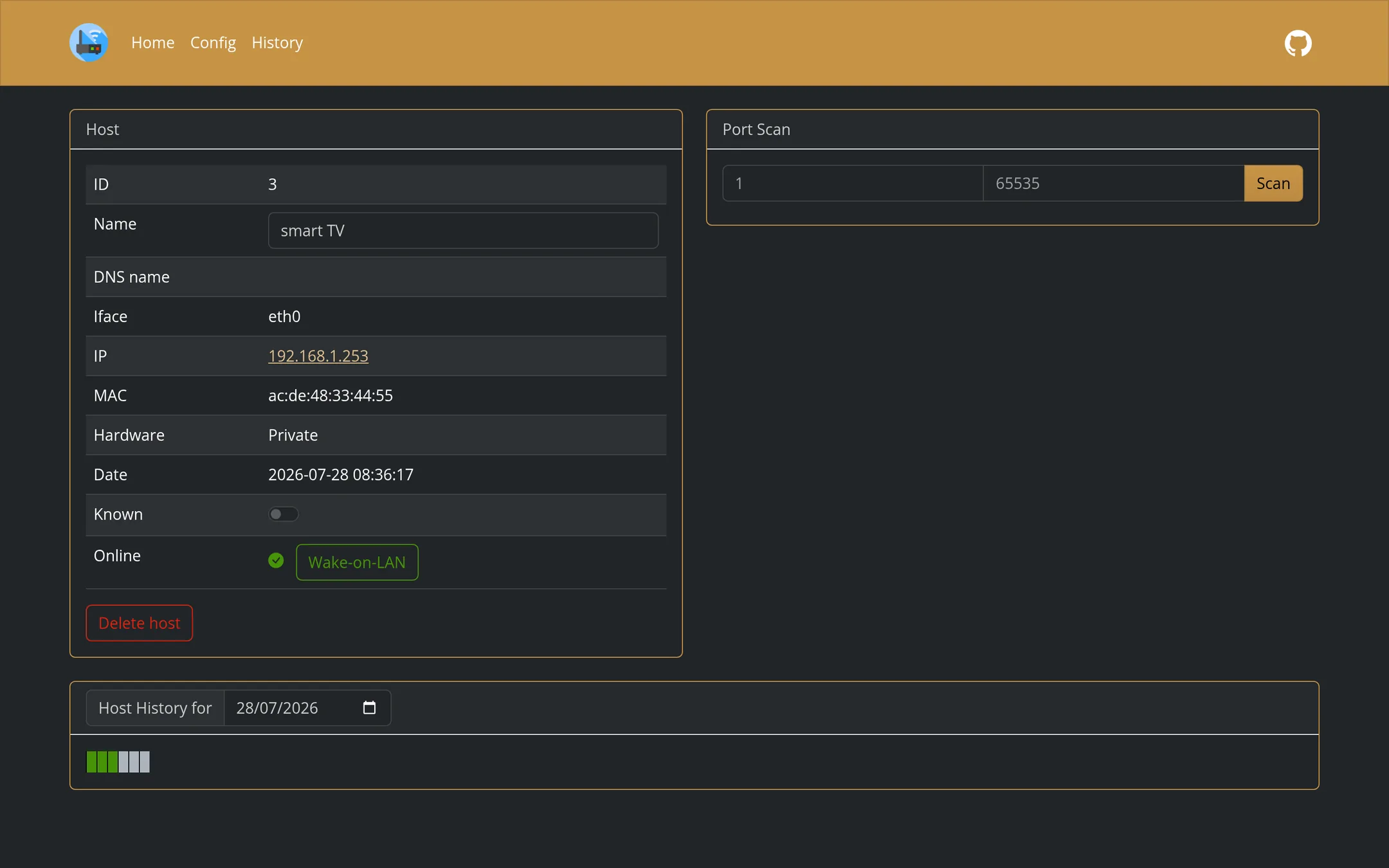Open the Home menu item

point(153,42)
